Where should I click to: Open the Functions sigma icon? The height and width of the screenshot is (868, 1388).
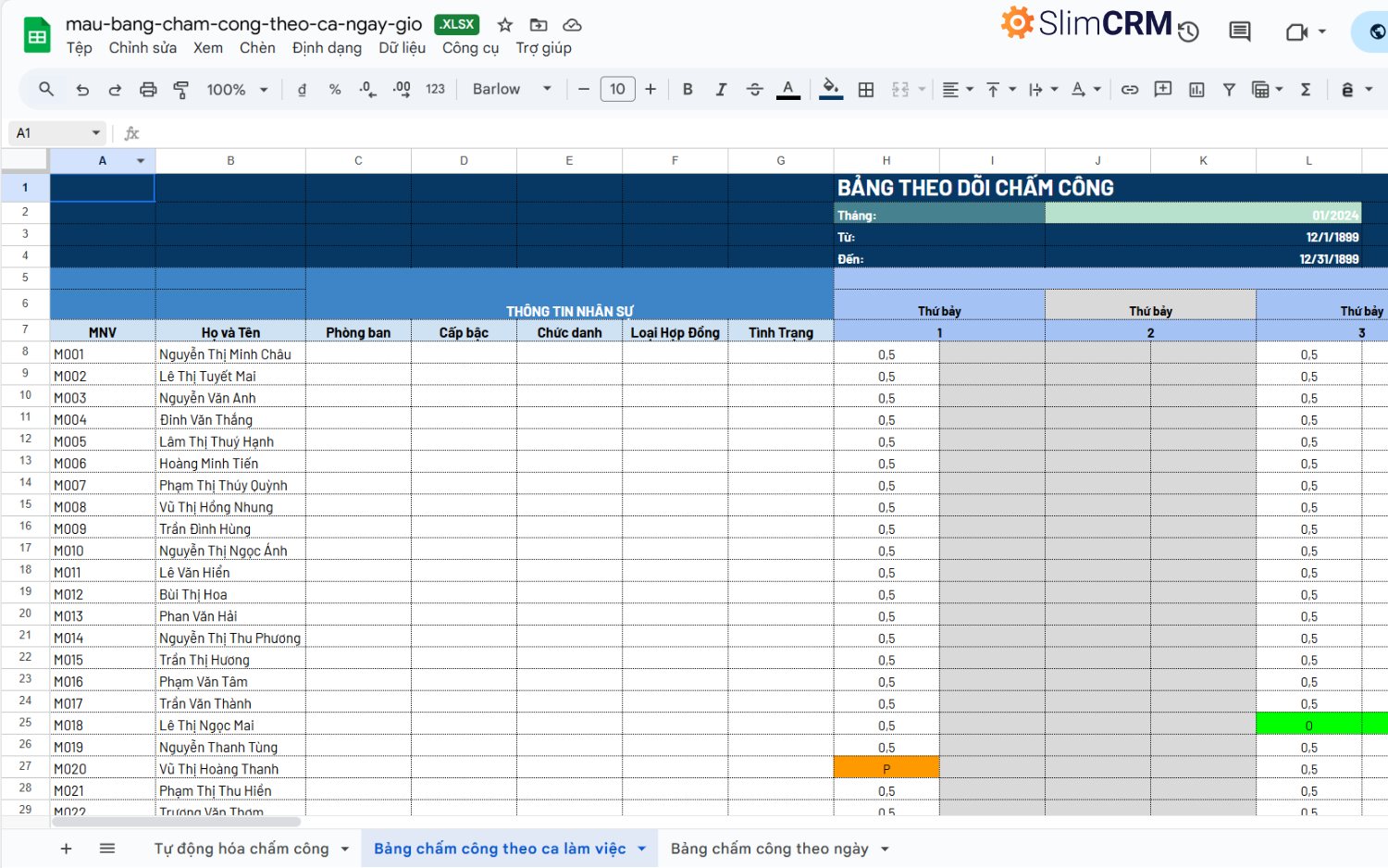coord(1306,90)
